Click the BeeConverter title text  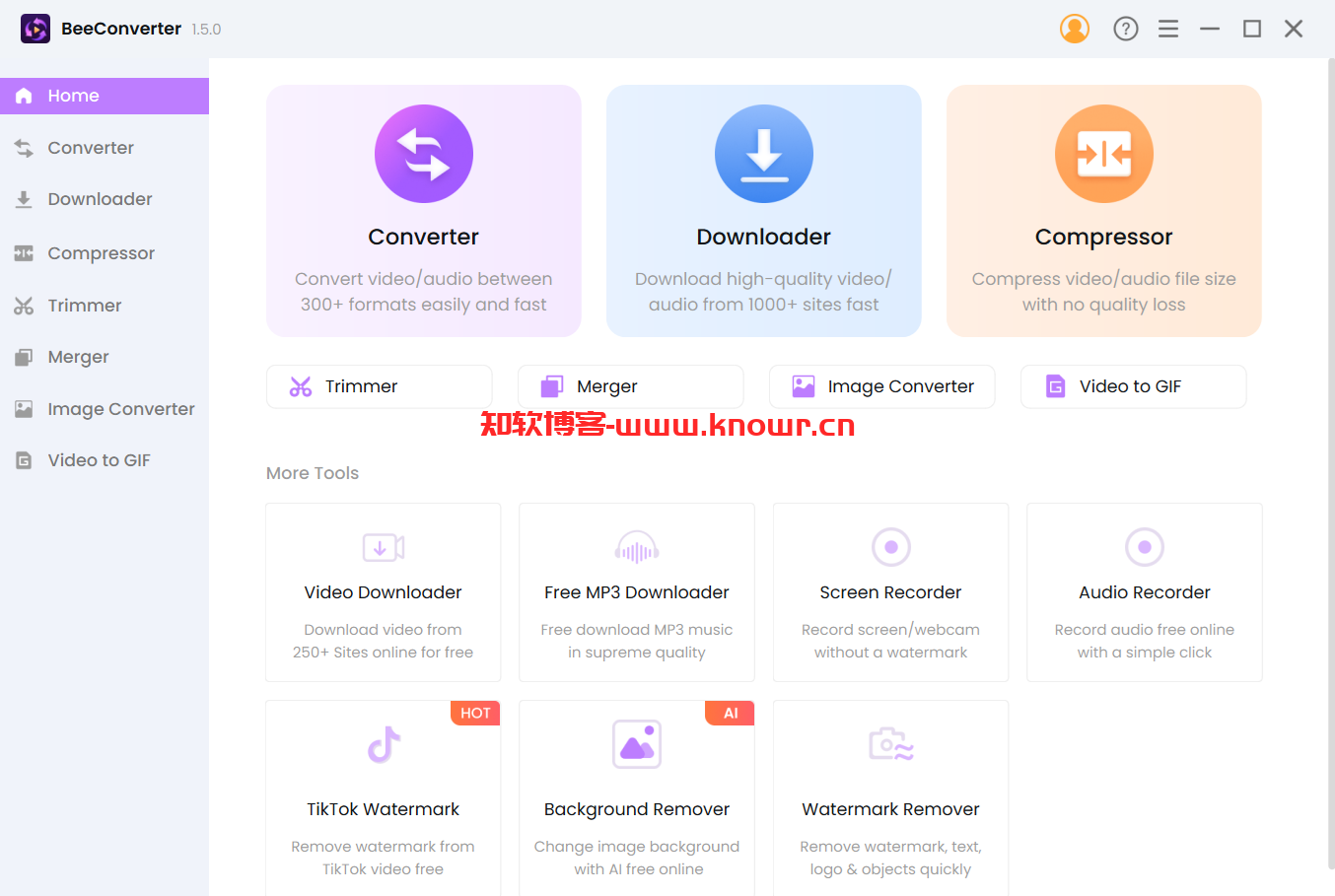(121, 29)
